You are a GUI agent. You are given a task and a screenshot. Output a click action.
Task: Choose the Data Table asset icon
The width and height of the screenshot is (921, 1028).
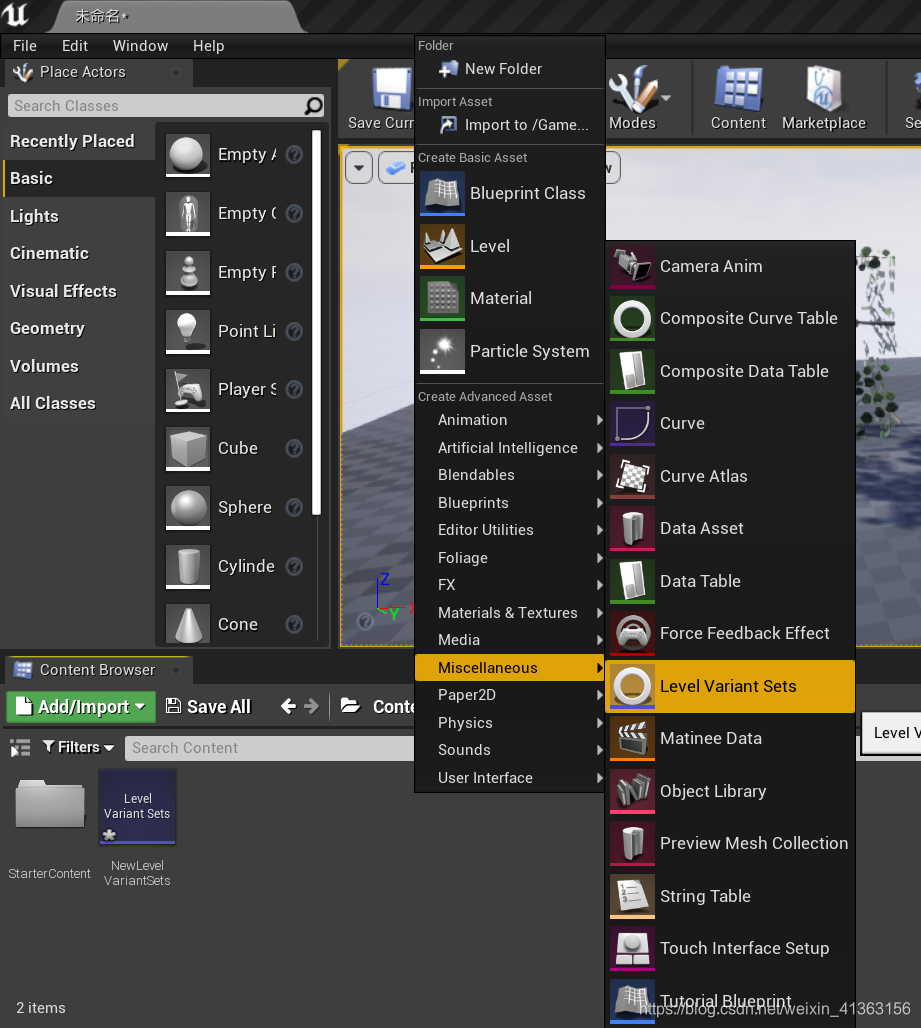(630, 581)
